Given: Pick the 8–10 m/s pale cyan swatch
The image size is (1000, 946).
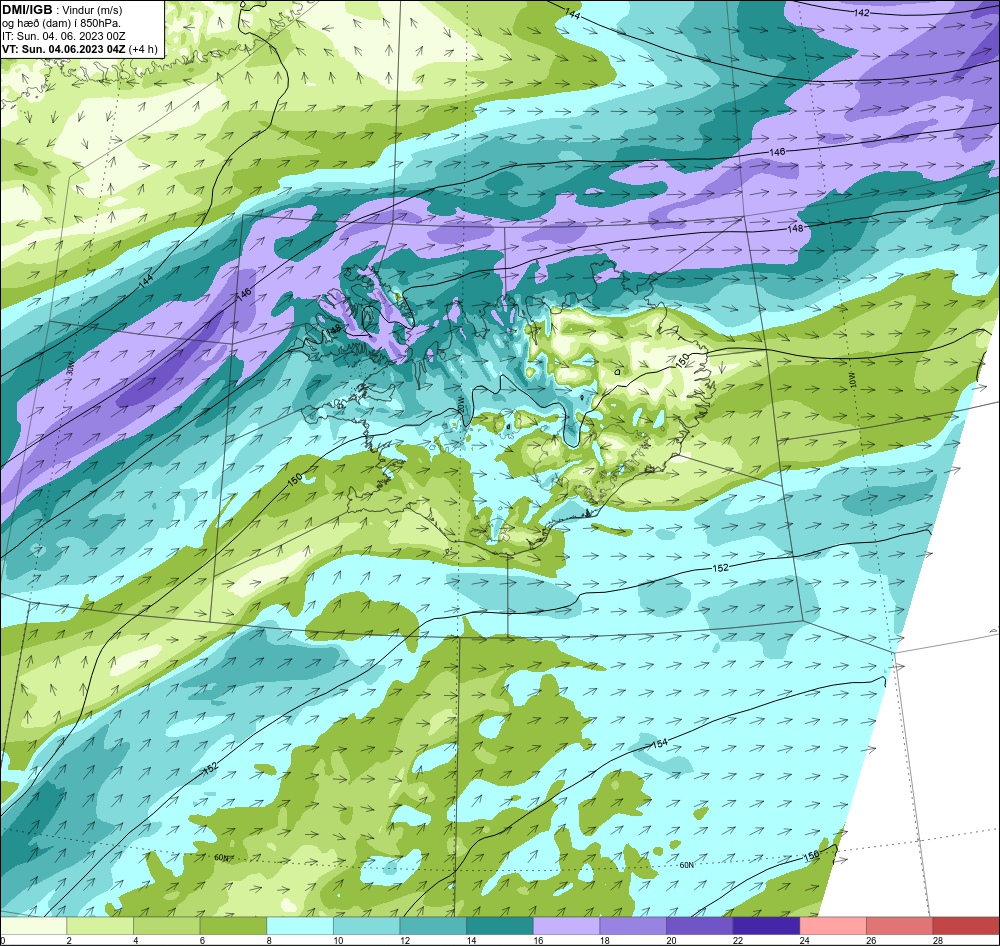Looking at the screenshot, I should (x=300, y=926).
